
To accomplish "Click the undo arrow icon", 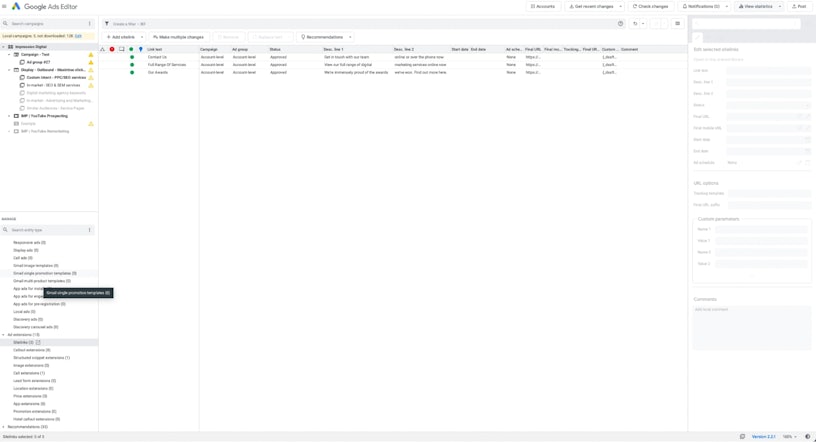I will pos(635,23).
